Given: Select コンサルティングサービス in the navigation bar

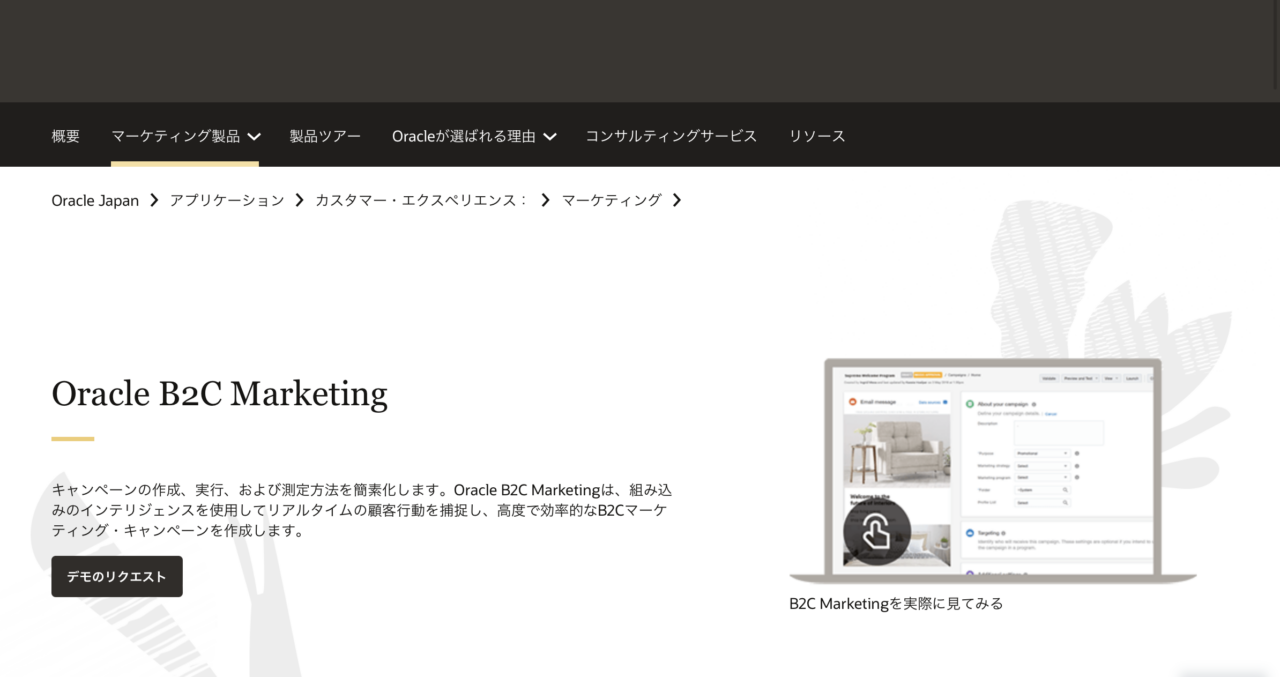Looking at the screenshot, I should point(671,136).
